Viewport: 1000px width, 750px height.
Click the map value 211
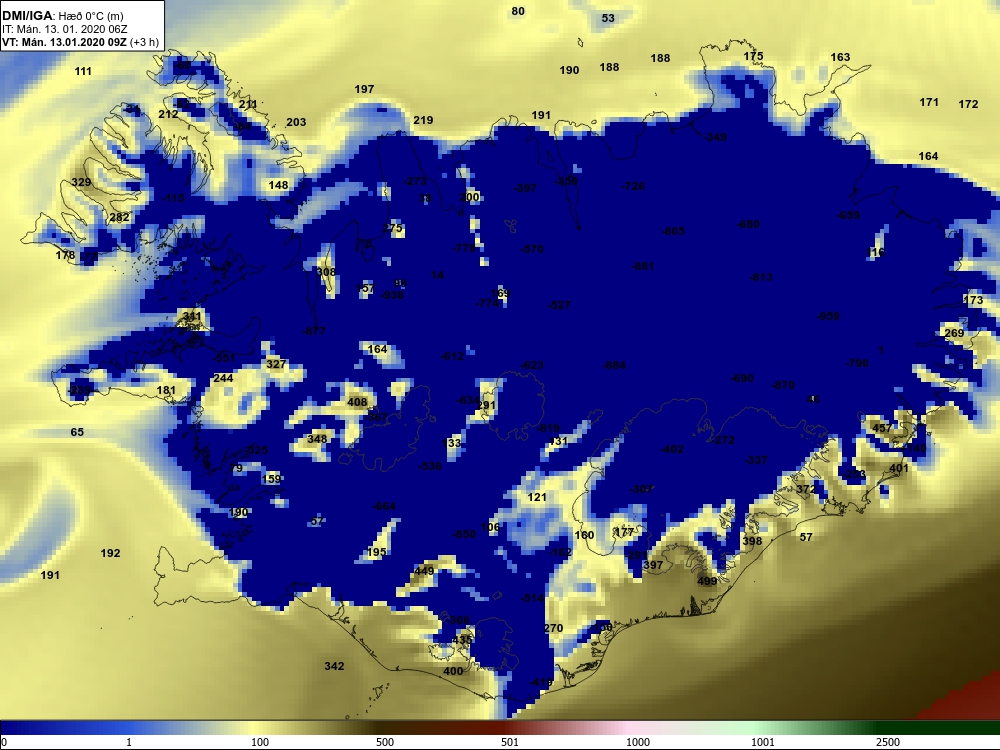click(x=248, y=104)
